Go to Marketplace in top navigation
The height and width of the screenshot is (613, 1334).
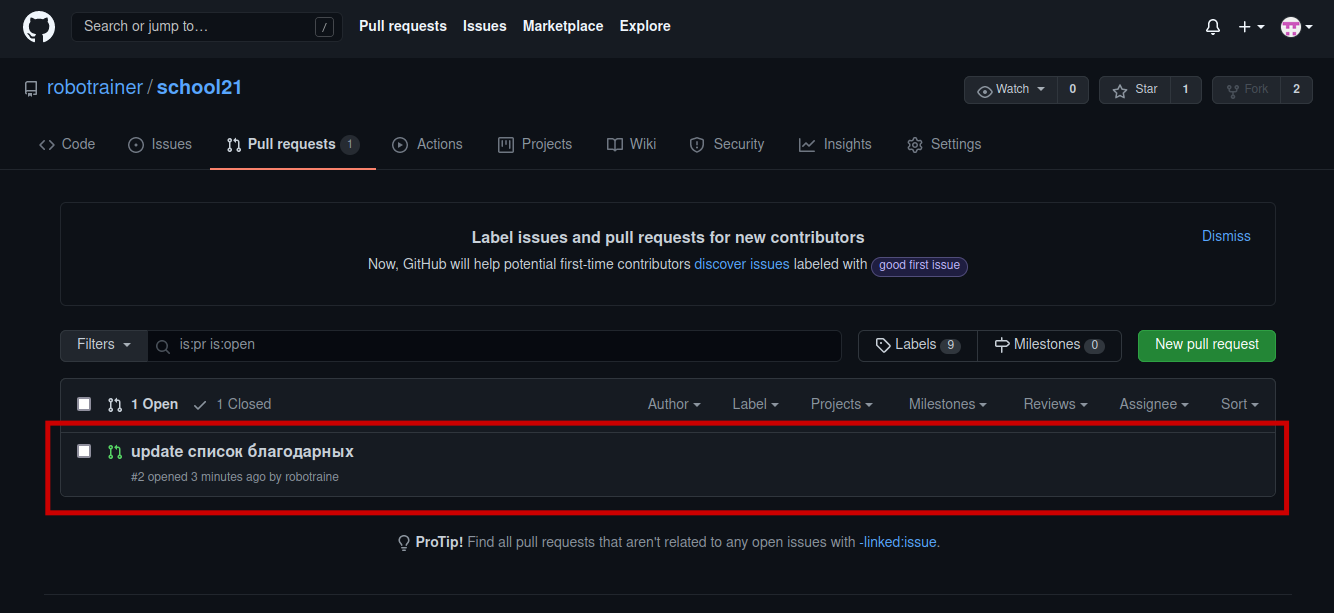[x=563, y=26]
